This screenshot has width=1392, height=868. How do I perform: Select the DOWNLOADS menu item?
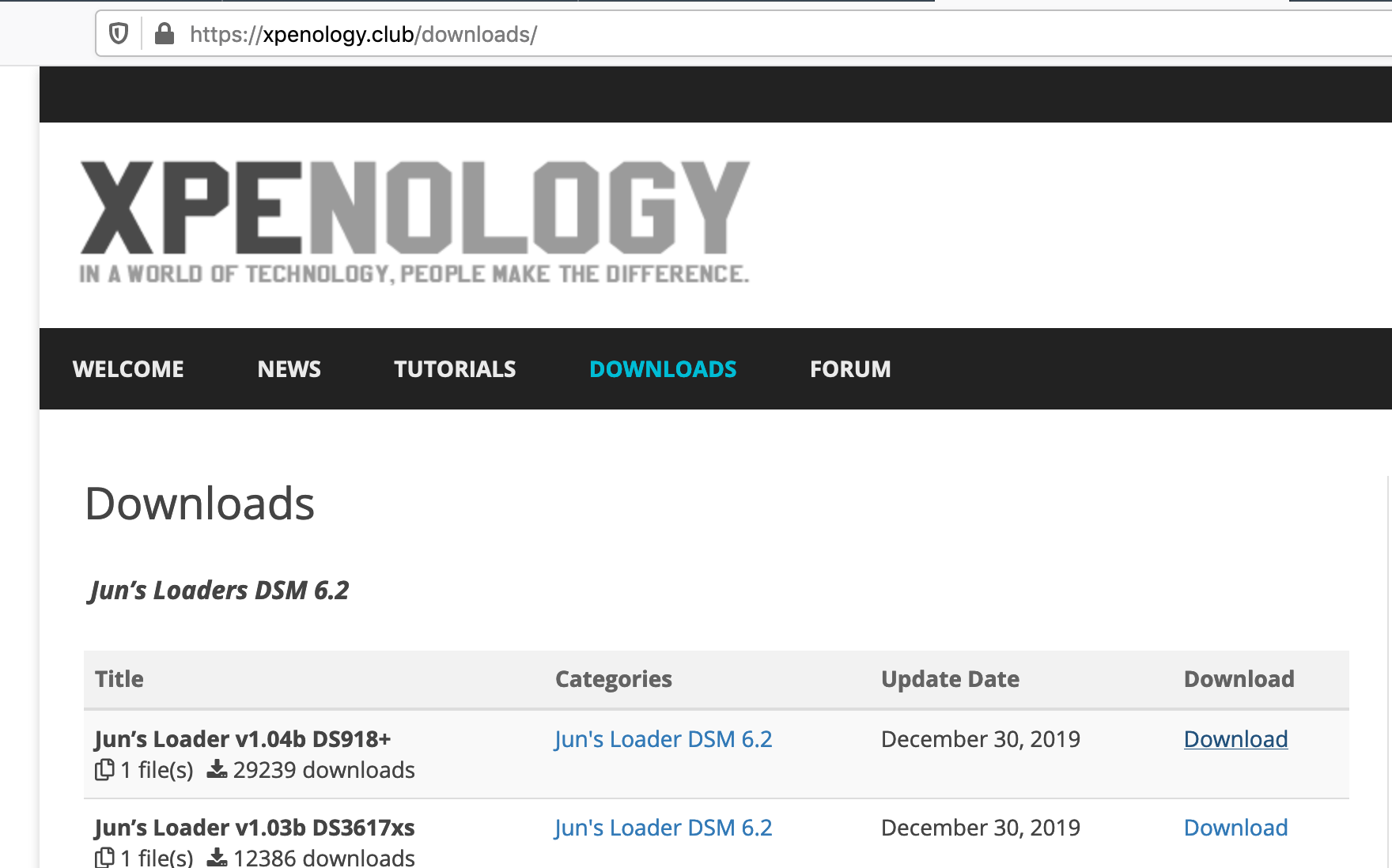[x=663, y=369]
